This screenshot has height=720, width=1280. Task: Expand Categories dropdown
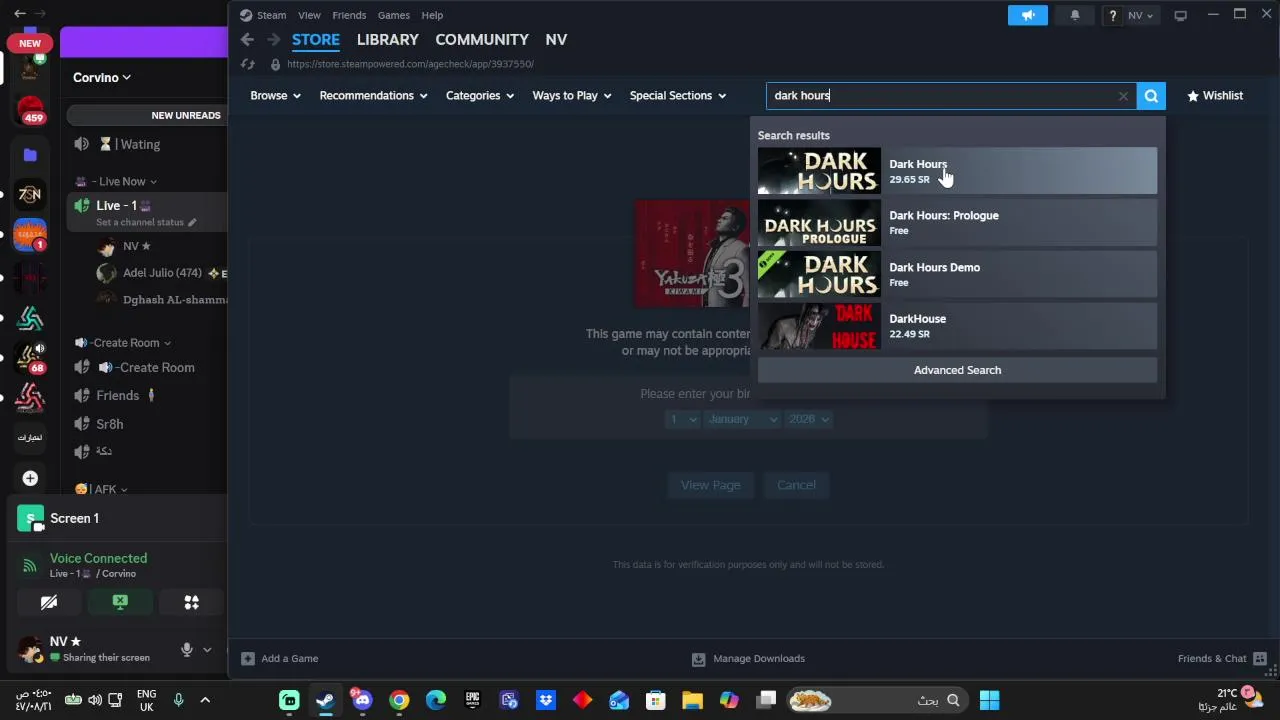click(x=480, y=96)
